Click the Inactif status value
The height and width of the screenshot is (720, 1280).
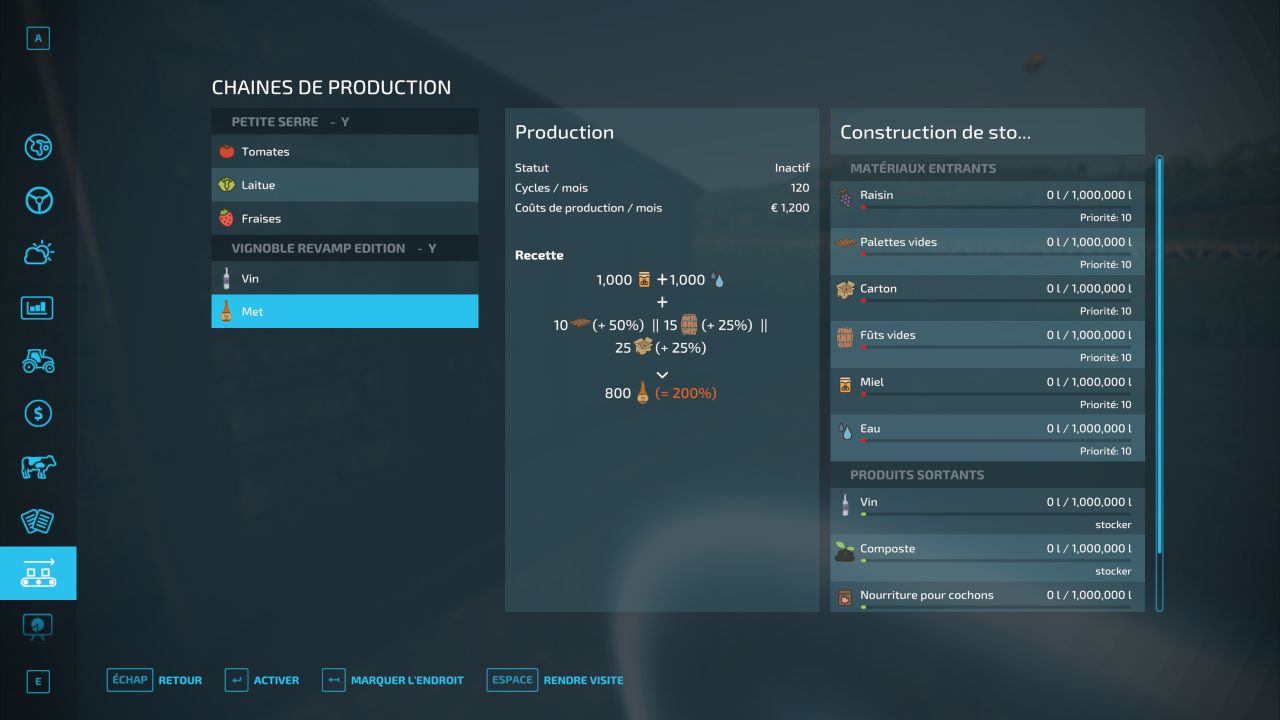tap(792, 168)
